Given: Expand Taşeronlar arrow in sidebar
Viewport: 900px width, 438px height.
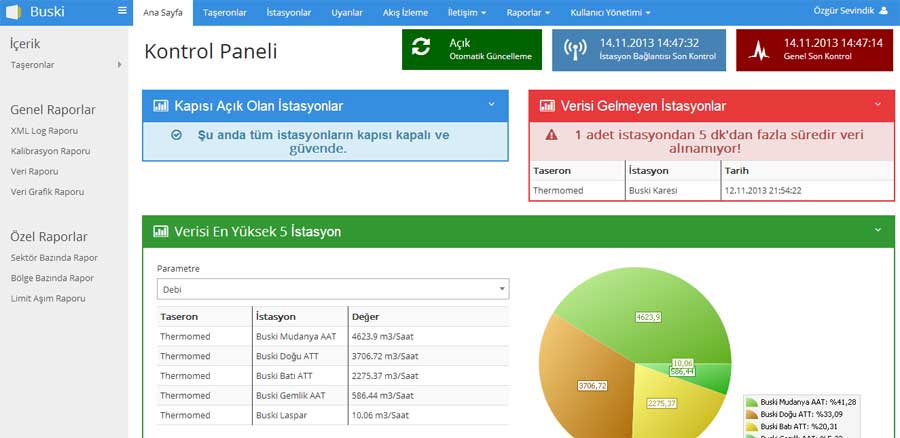Looking at the screenshot, I should [x=119, y=65].
